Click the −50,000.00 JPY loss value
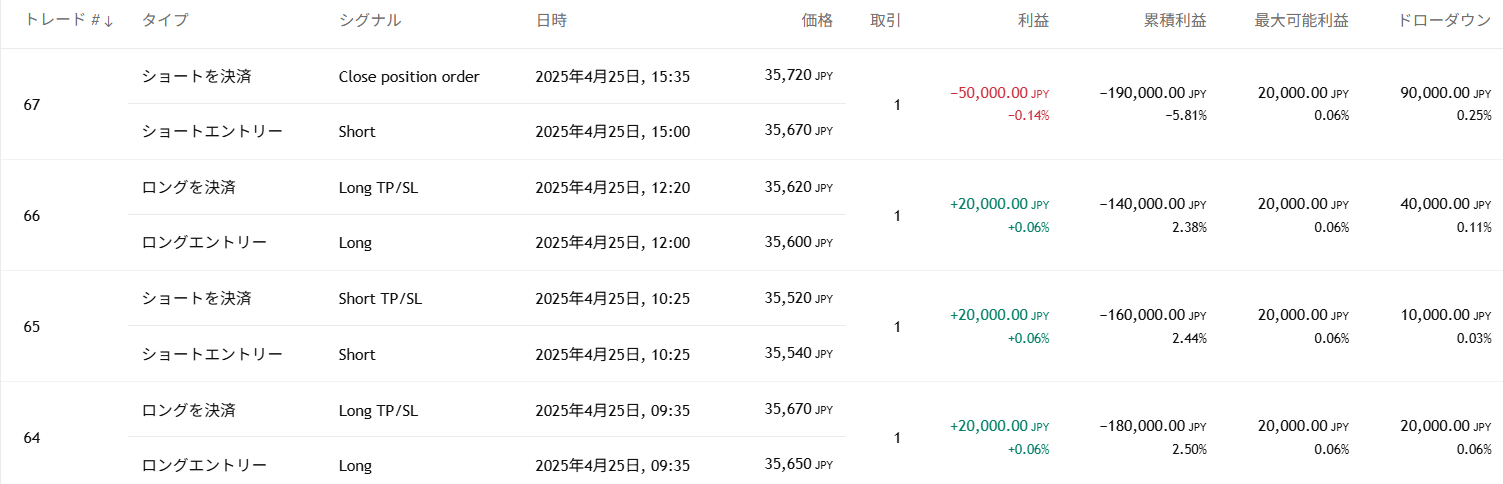Screen dimensions: 1503x484 point(999,93)
